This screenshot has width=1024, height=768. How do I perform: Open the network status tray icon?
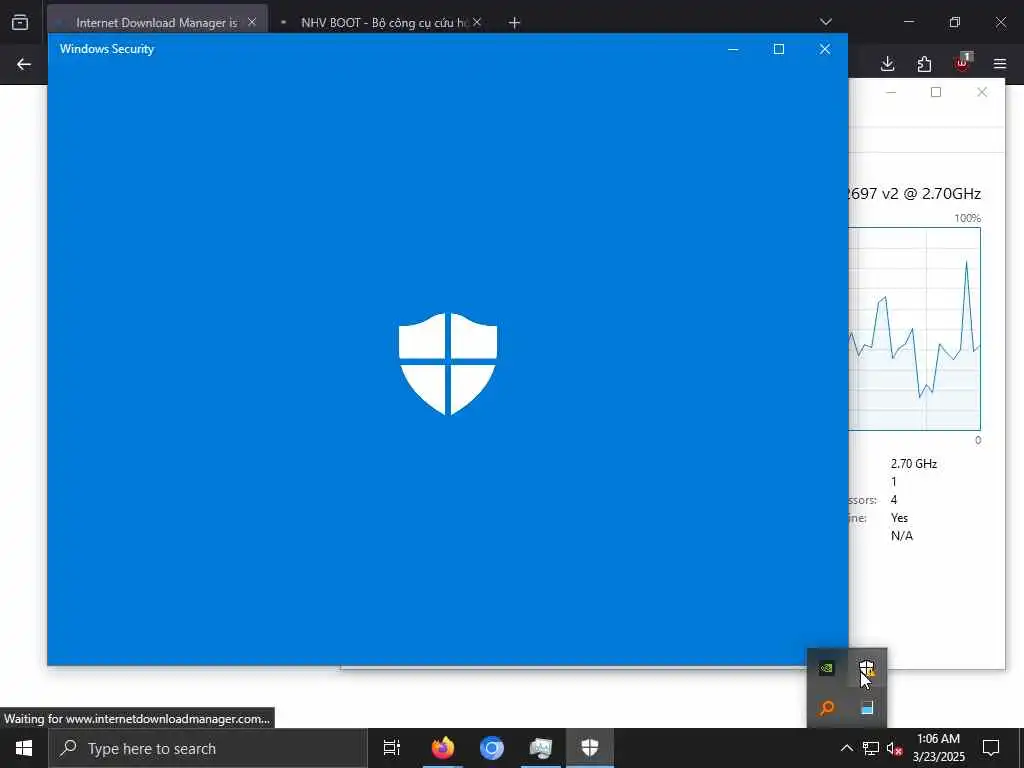click(871, 748)
